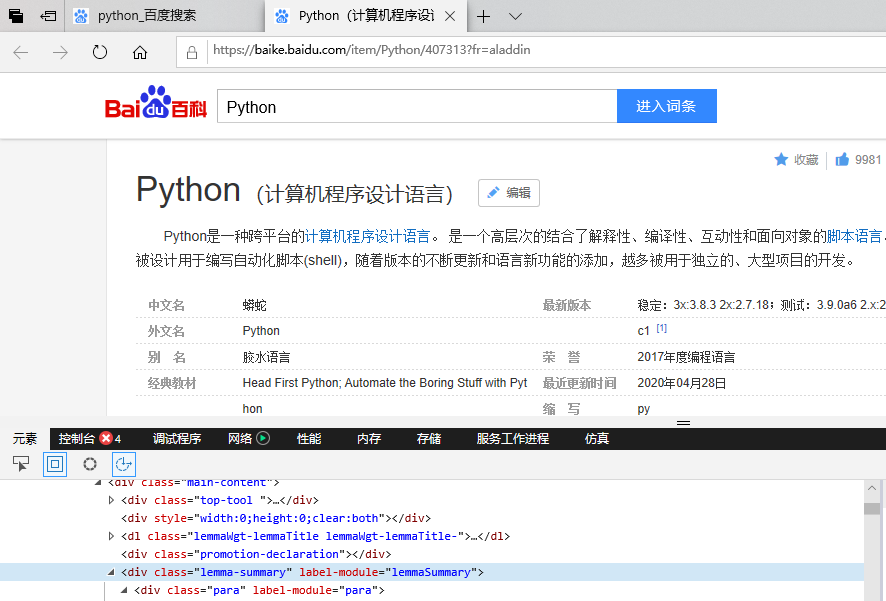Toggle the accessibility tree clock-like icon
This screenshot has width=886, height=601.
point(124,464)
